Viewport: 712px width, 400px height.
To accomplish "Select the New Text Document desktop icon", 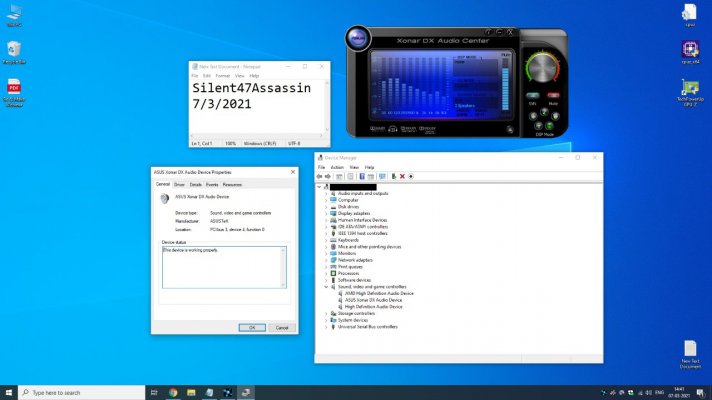I will (x=690, y=354).
